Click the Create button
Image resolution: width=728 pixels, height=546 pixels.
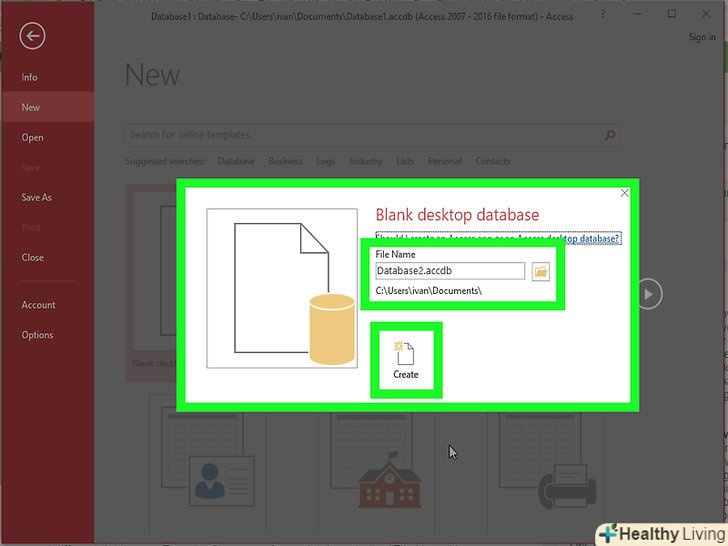tap(406, 360)
